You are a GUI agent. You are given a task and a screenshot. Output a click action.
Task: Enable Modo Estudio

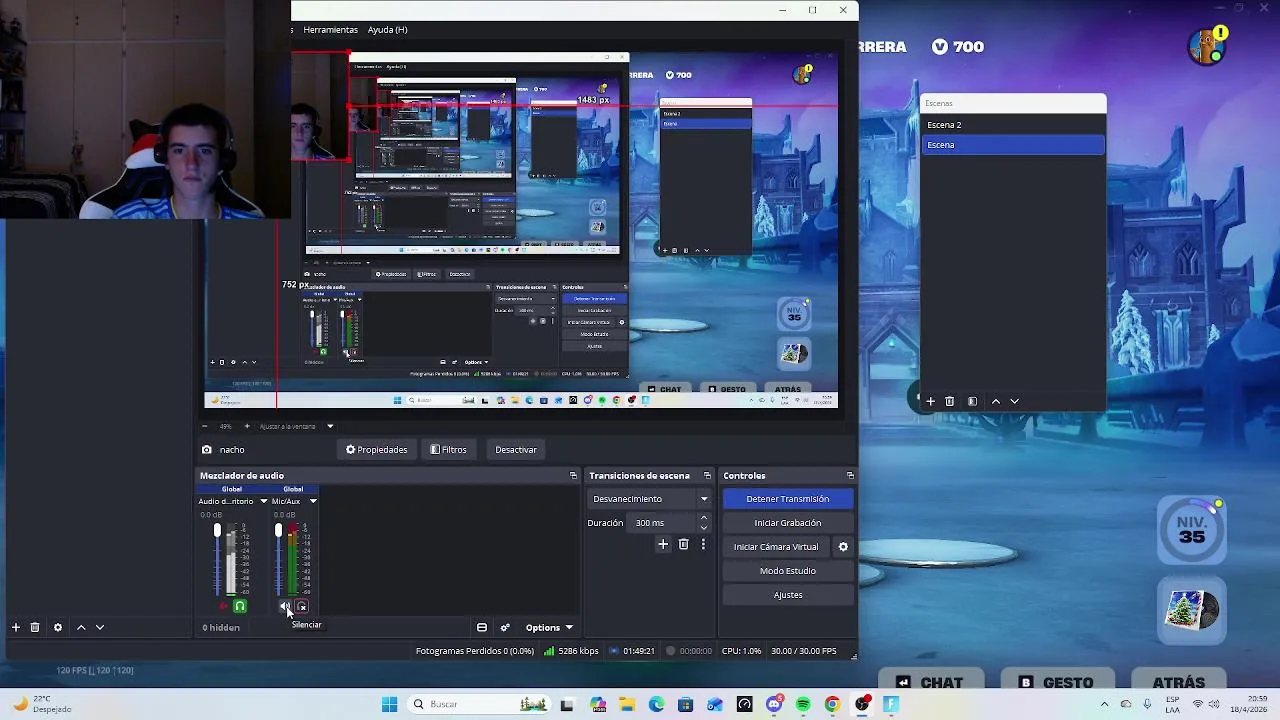(x=788, y=570)
